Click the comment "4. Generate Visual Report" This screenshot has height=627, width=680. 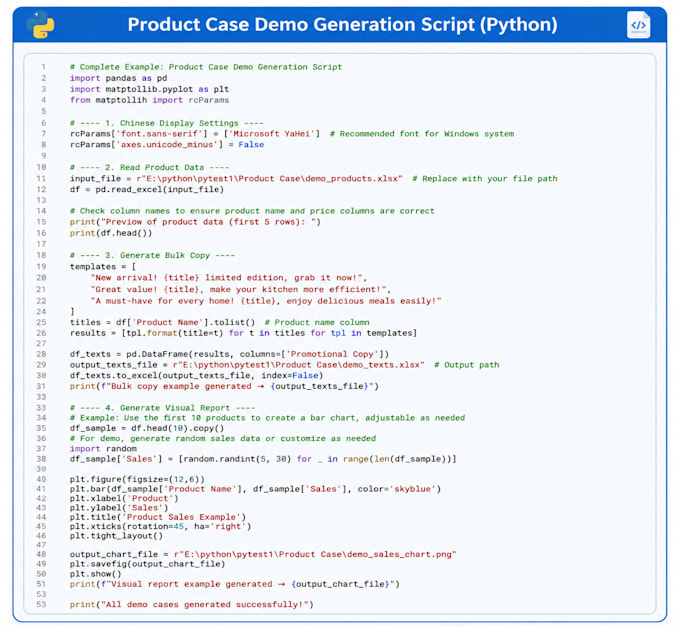[x=163, y=408]
